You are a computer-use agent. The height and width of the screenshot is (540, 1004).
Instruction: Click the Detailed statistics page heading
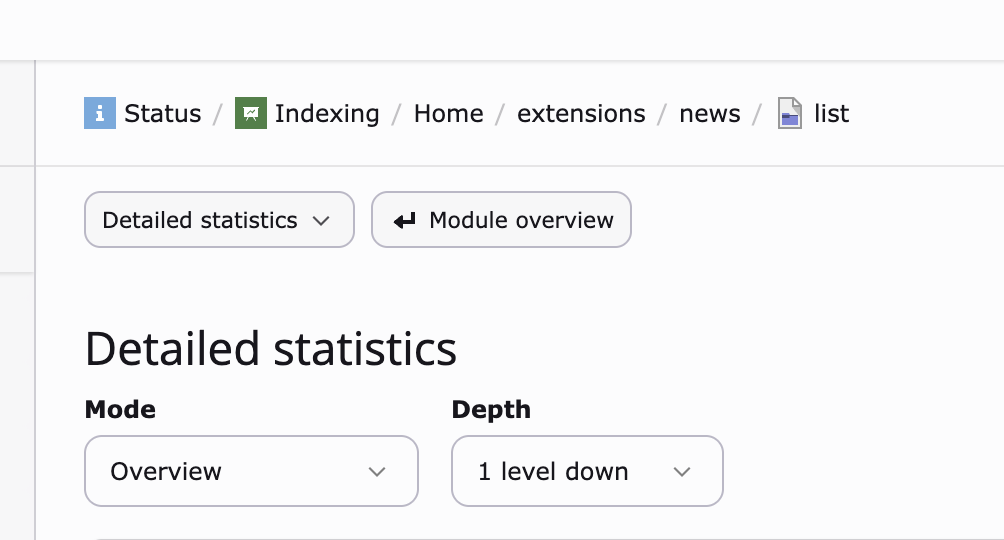270,349
